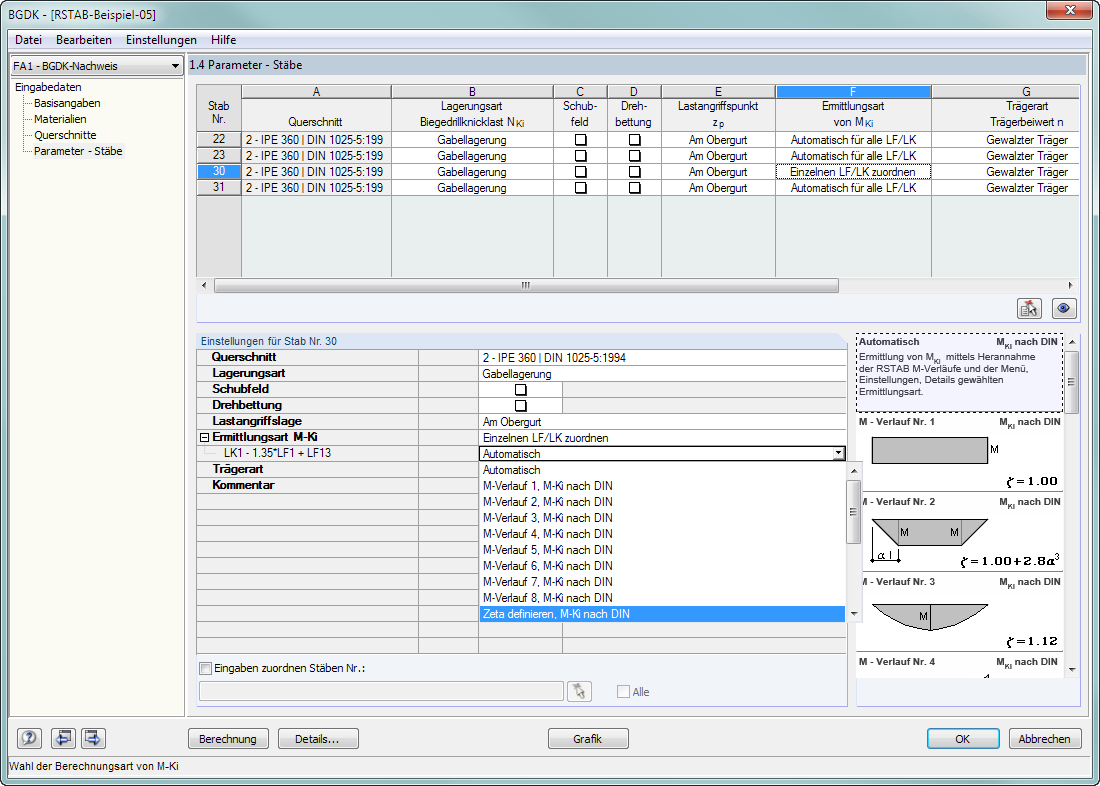Select 'Parameter - Stäbe' in navigator tree
Image resolution: width=1100 pixels, height=786 pixels.
78,151
